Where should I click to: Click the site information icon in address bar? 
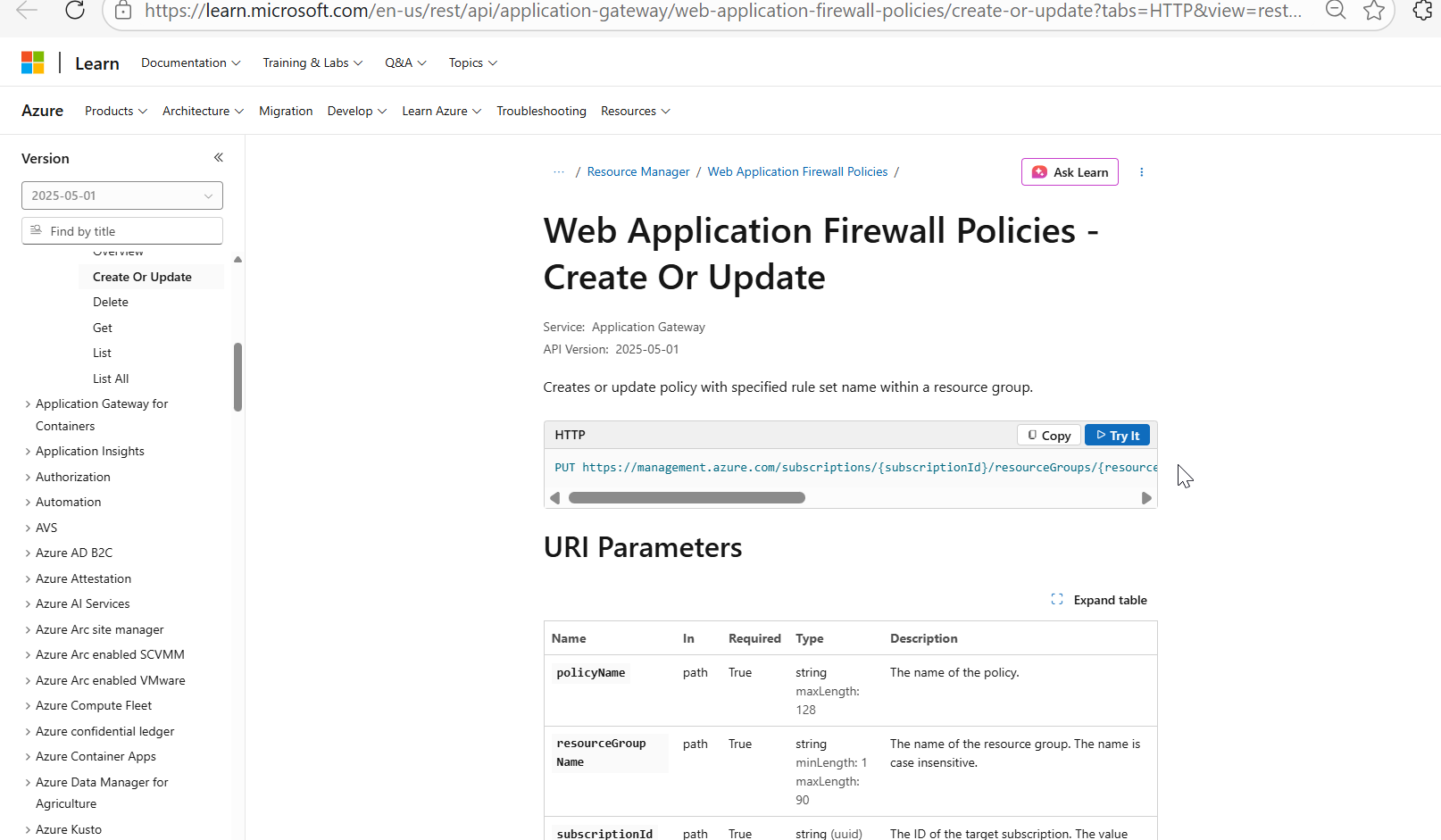[x=124, y=11]
